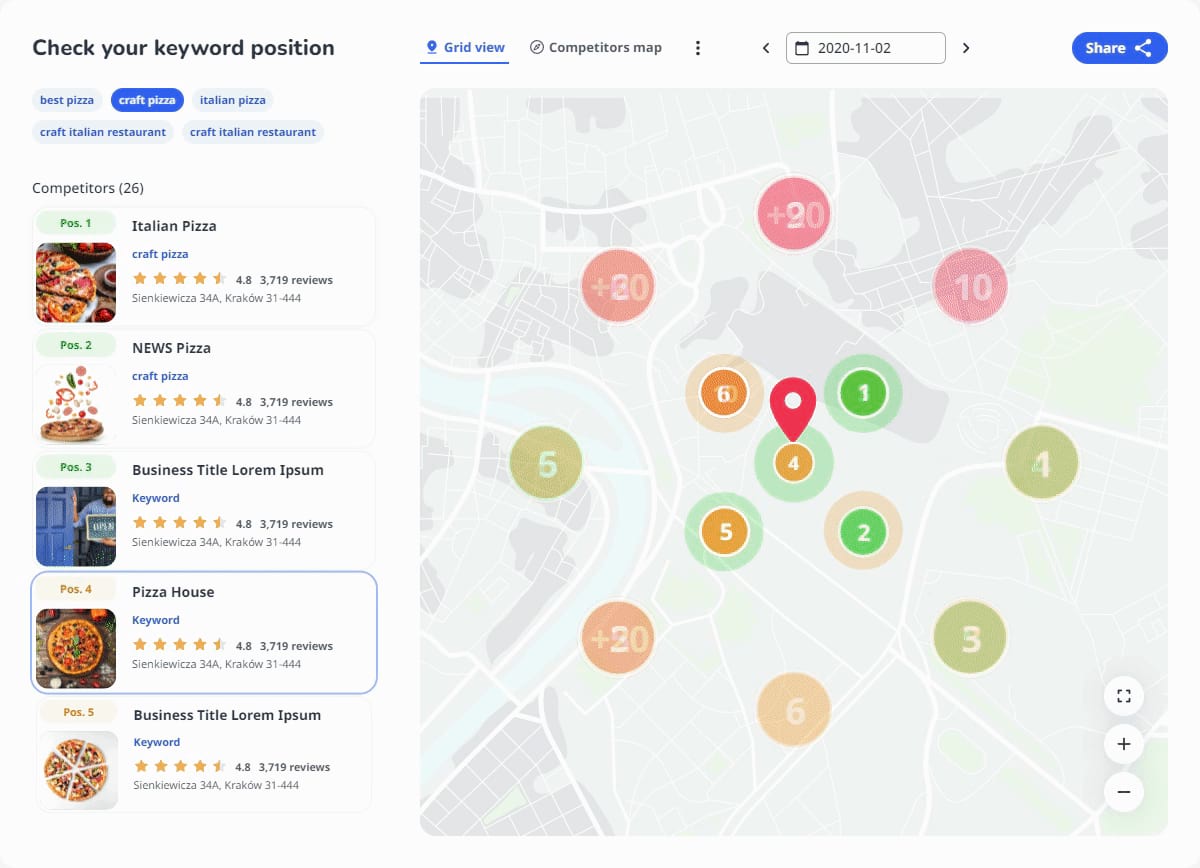Click the Pizza House thumbnail image

pyautogui.click(x=76, y=648)
